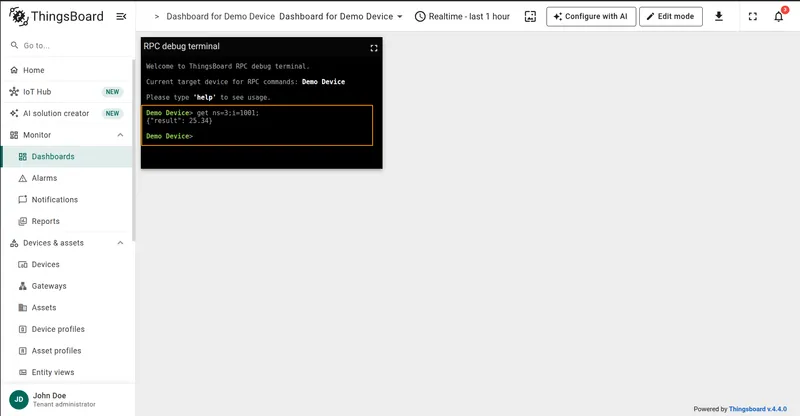Click the Dashboards grid icon
Viewport: 800px width, 416px height.
pos(22,157)
